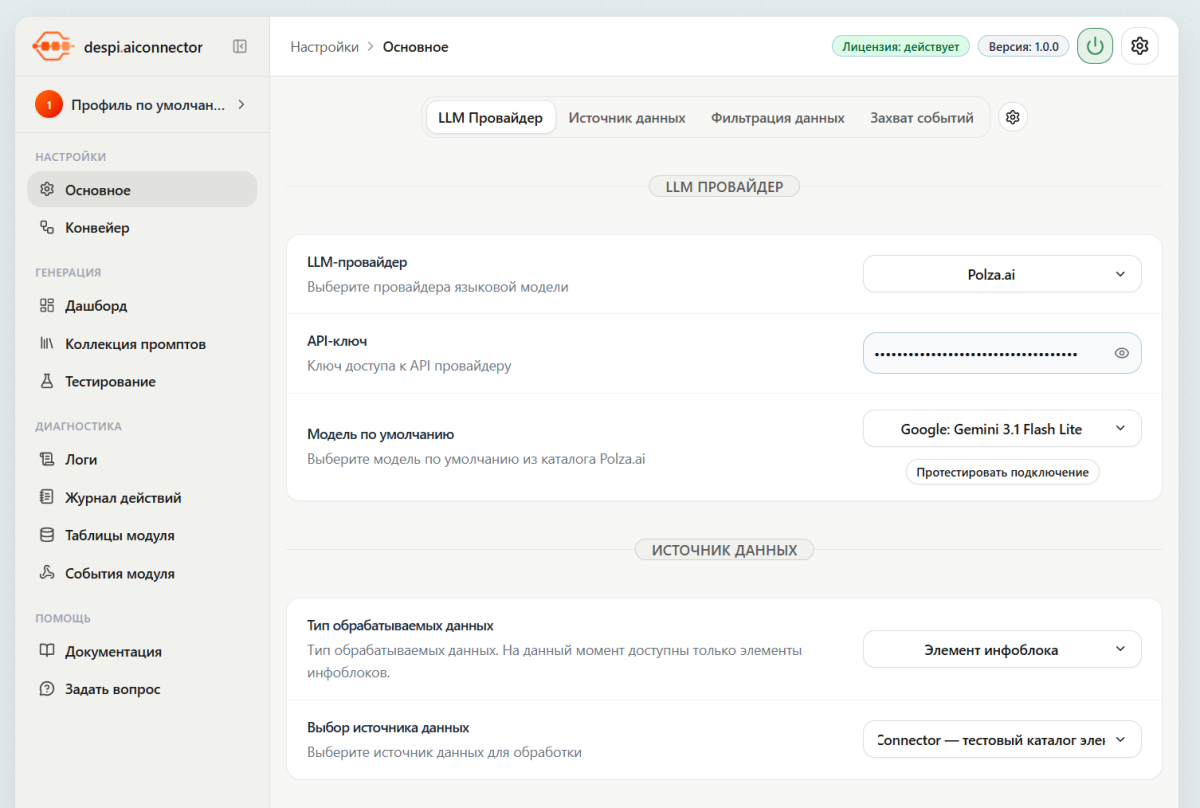Click the Тип обрабатываемых данных label

[400, 626]
